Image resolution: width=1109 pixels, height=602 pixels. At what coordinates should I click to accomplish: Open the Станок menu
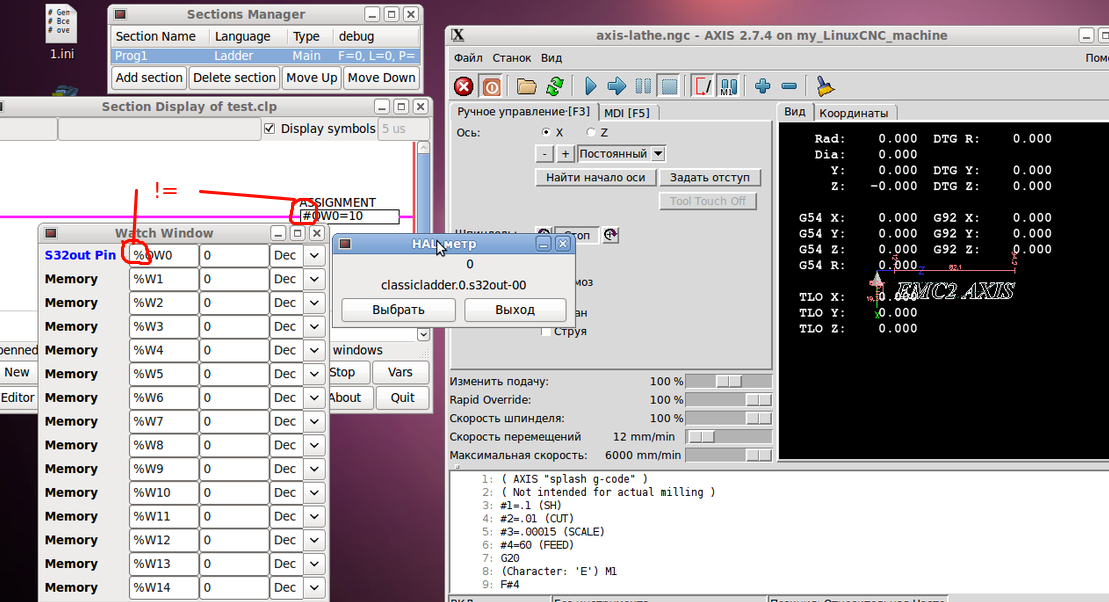tap(511, 58)
